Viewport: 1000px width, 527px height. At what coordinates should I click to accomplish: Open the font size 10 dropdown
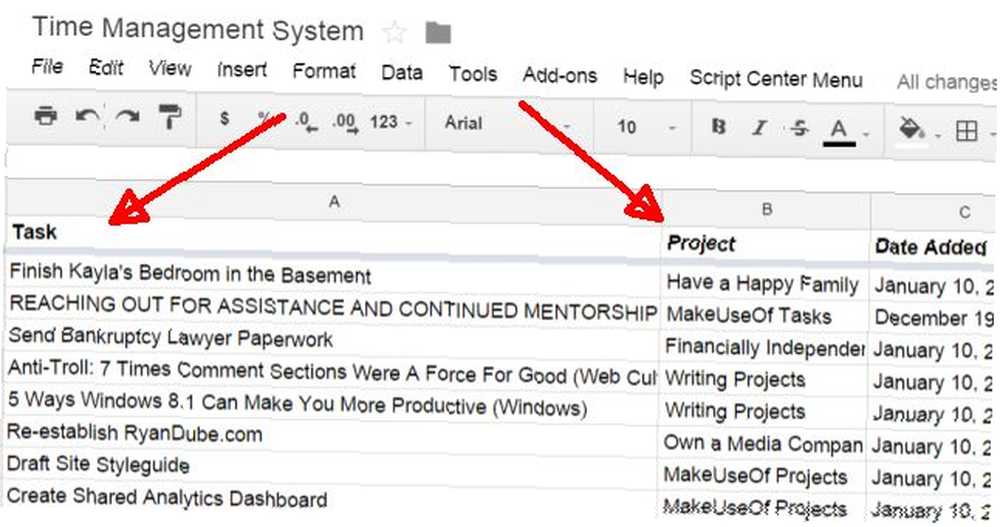click(645, 127)
